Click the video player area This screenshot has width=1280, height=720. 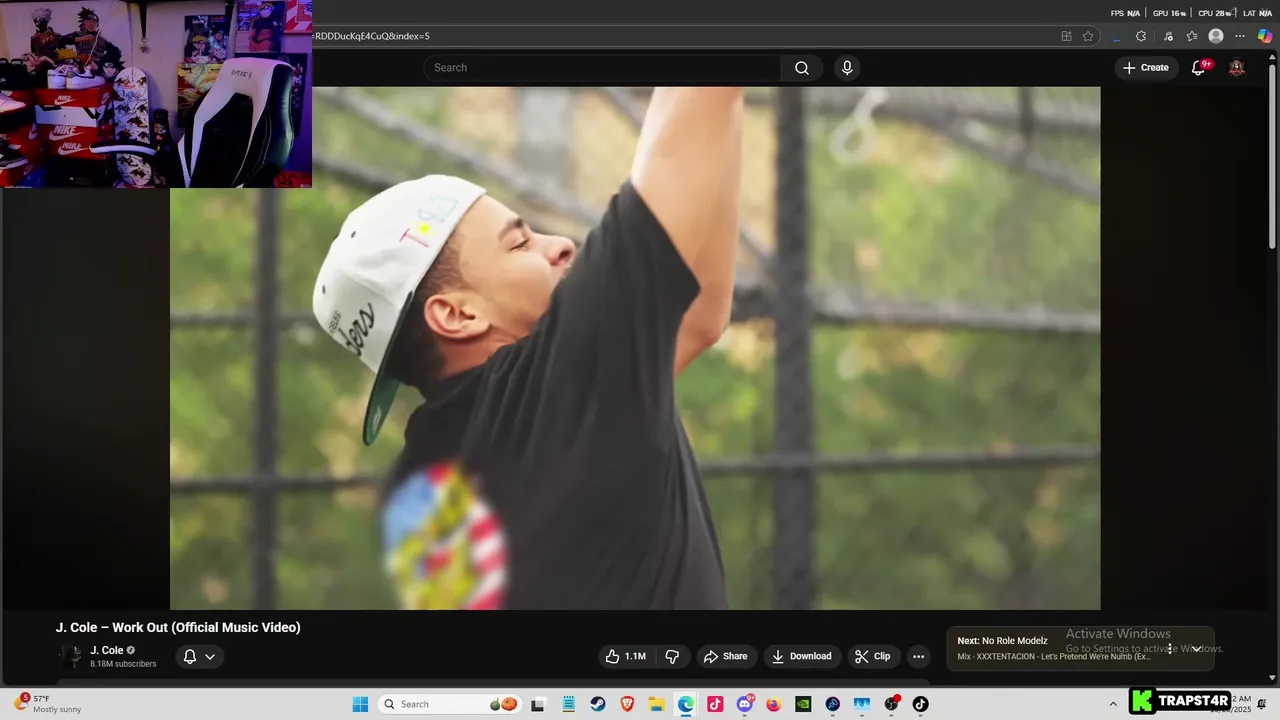pos(635,348)
